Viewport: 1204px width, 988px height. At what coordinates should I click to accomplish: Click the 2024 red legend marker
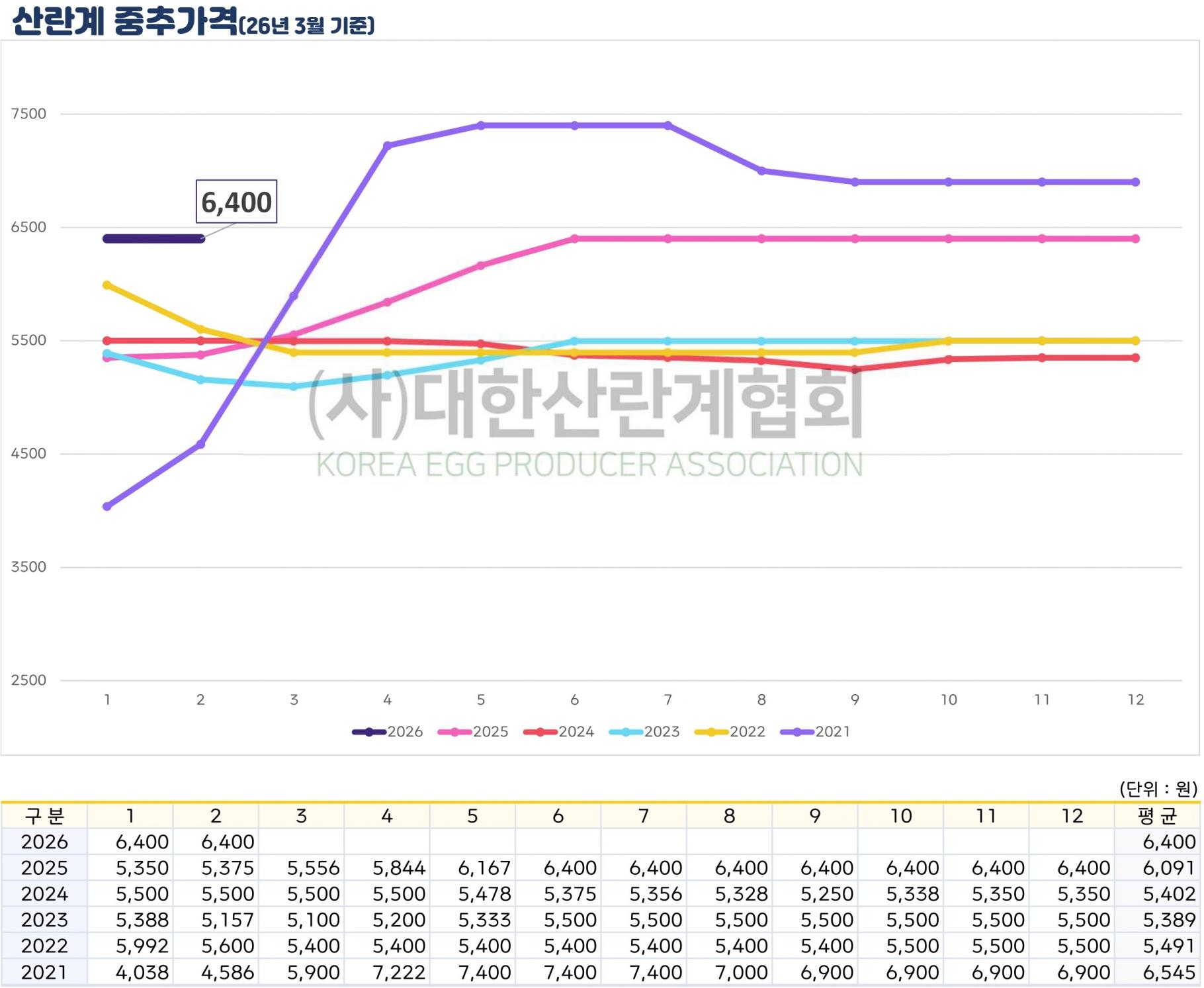pyautogui.click(x=540, y=732)
